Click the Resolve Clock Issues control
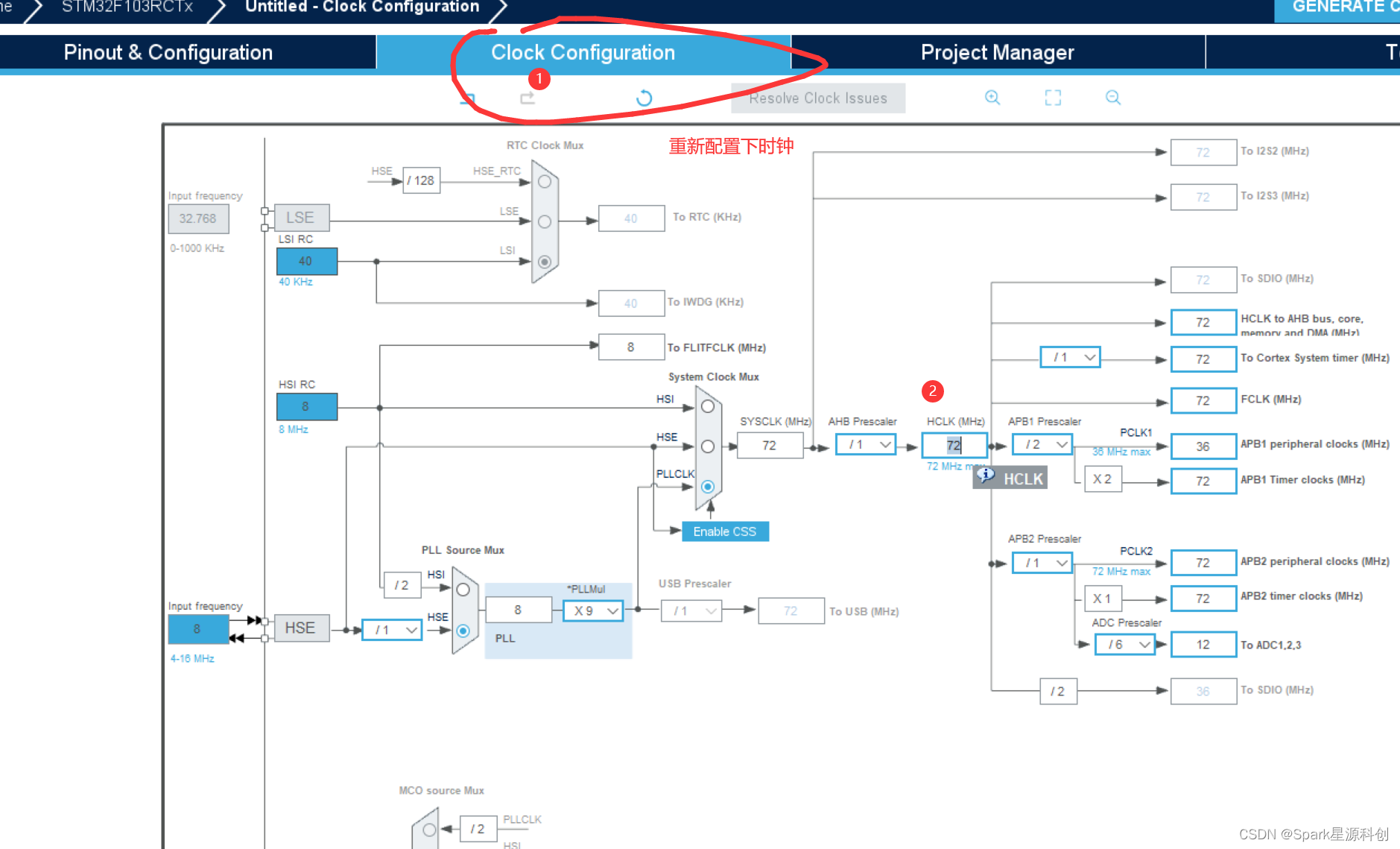The height and width of the screenshot is (849, 1400). click(818, 98)
